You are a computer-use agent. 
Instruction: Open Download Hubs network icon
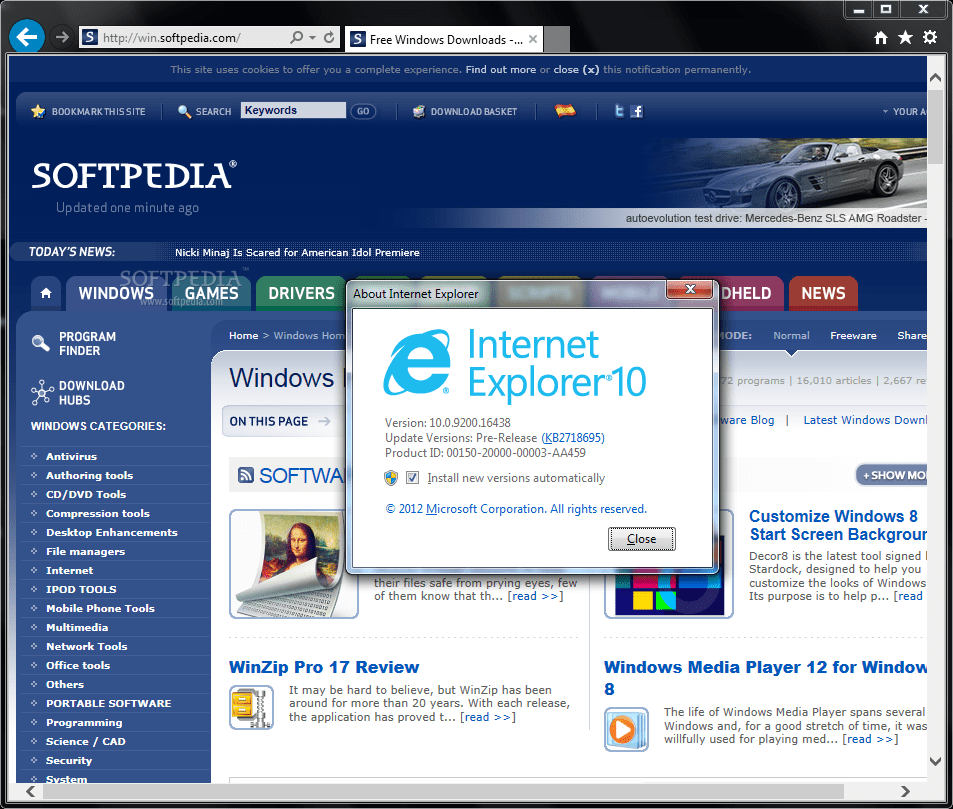[42, 393]
